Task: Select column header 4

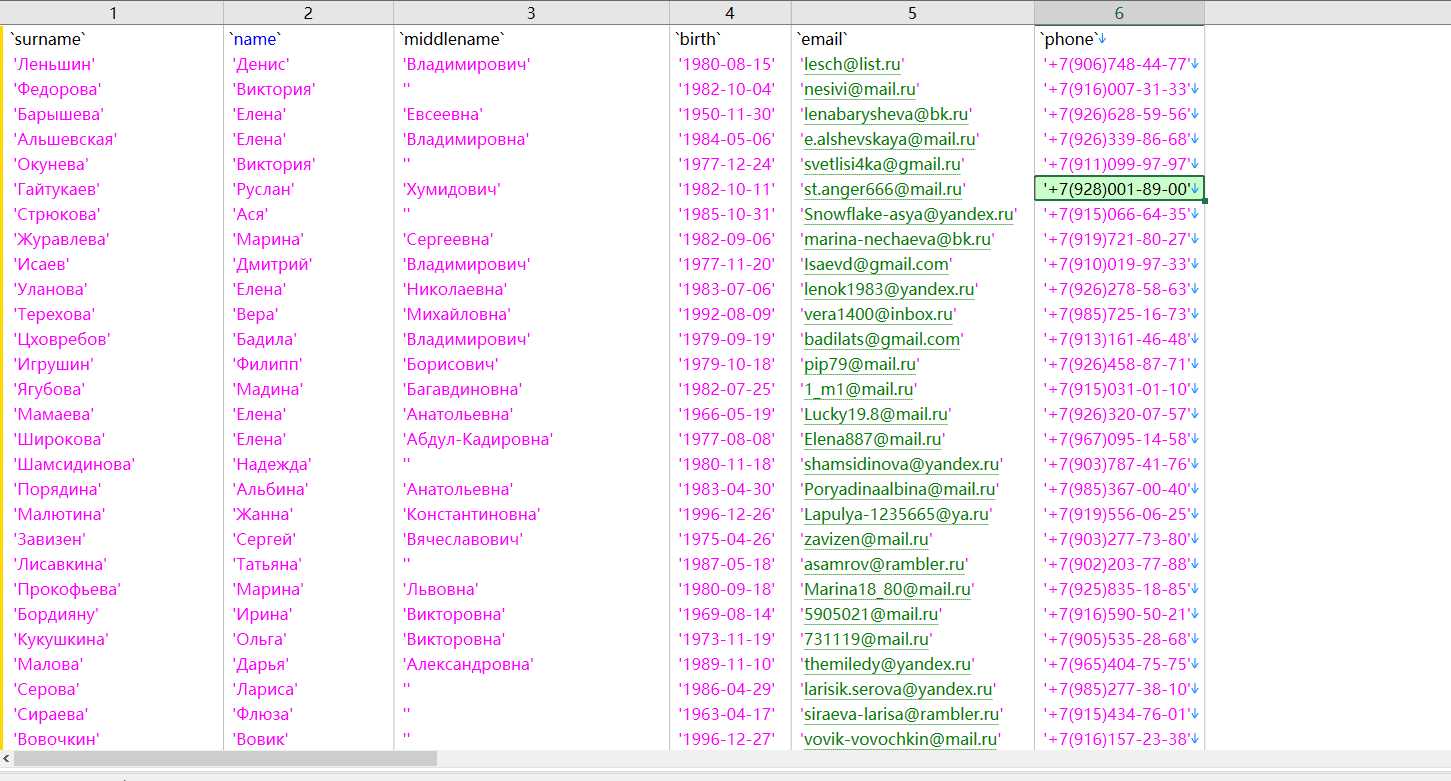Action: click(x=730, y=13)
